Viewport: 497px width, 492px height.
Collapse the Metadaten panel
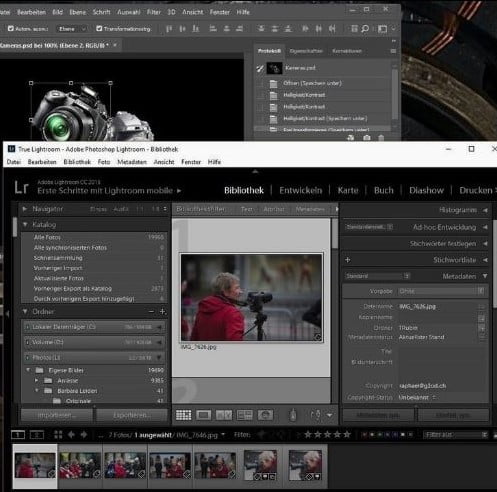tap(485, 276)
